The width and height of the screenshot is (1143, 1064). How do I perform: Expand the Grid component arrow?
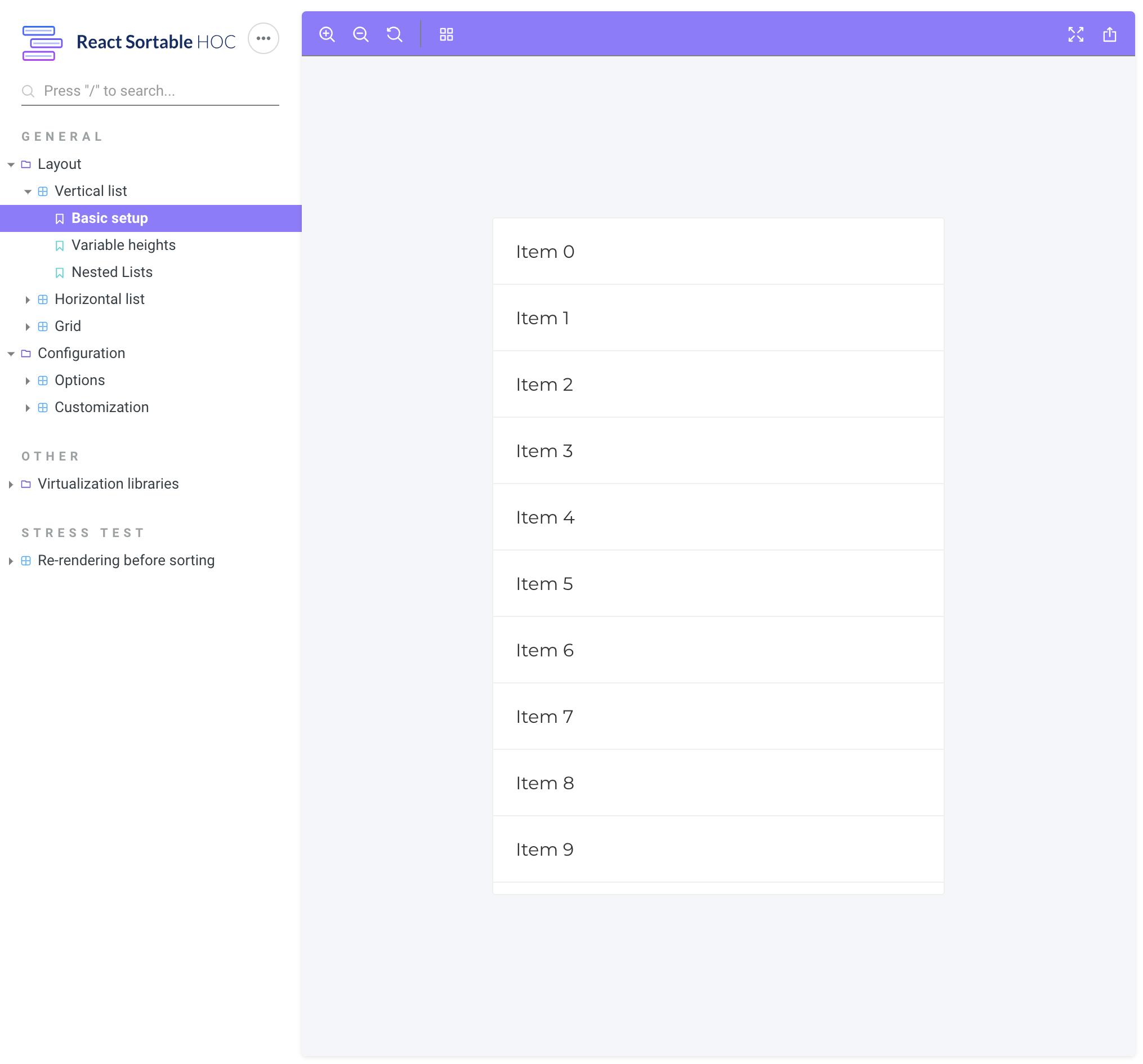coord(28,327)
